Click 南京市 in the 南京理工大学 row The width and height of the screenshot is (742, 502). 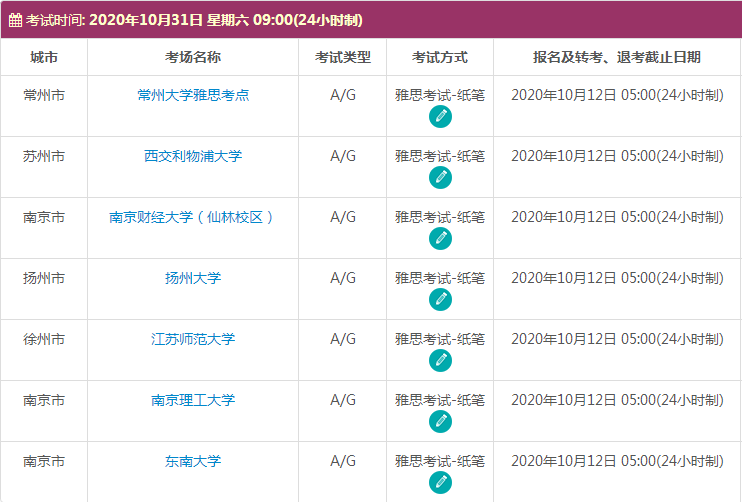(x=44, y=400)
